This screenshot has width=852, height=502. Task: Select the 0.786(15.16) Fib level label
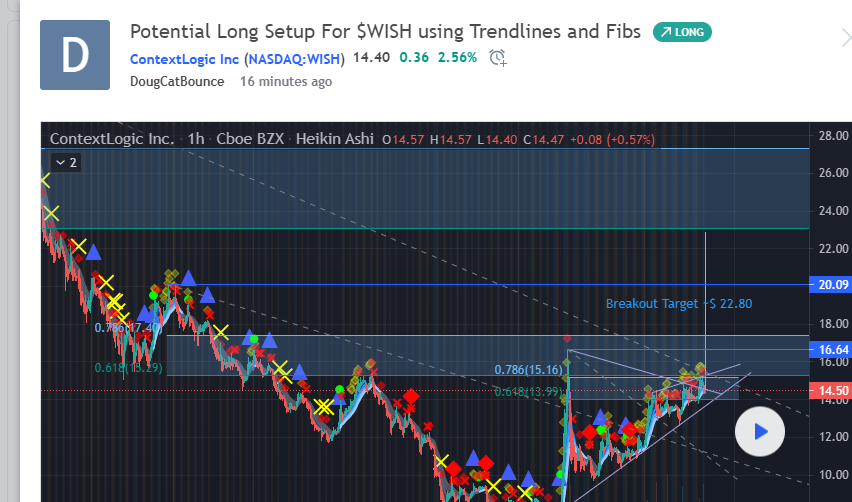529,370
